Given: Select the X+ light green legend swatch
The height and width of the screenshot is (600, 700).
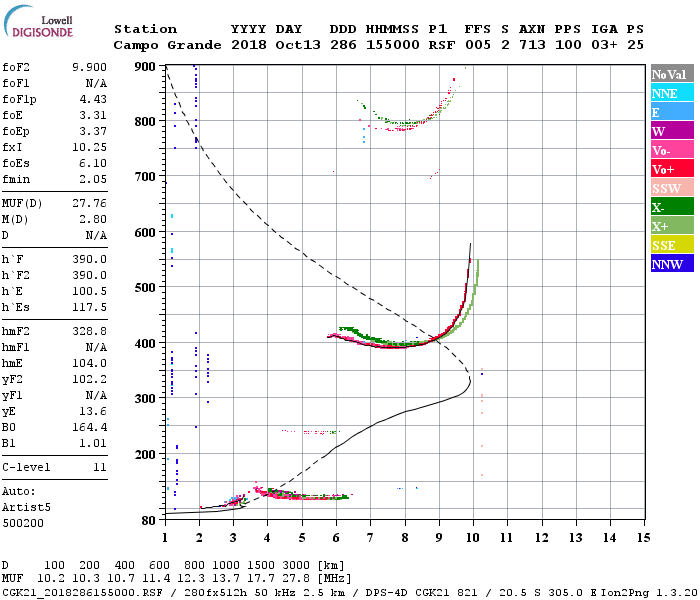Looking at the screenshot, I should click(672, 225).
